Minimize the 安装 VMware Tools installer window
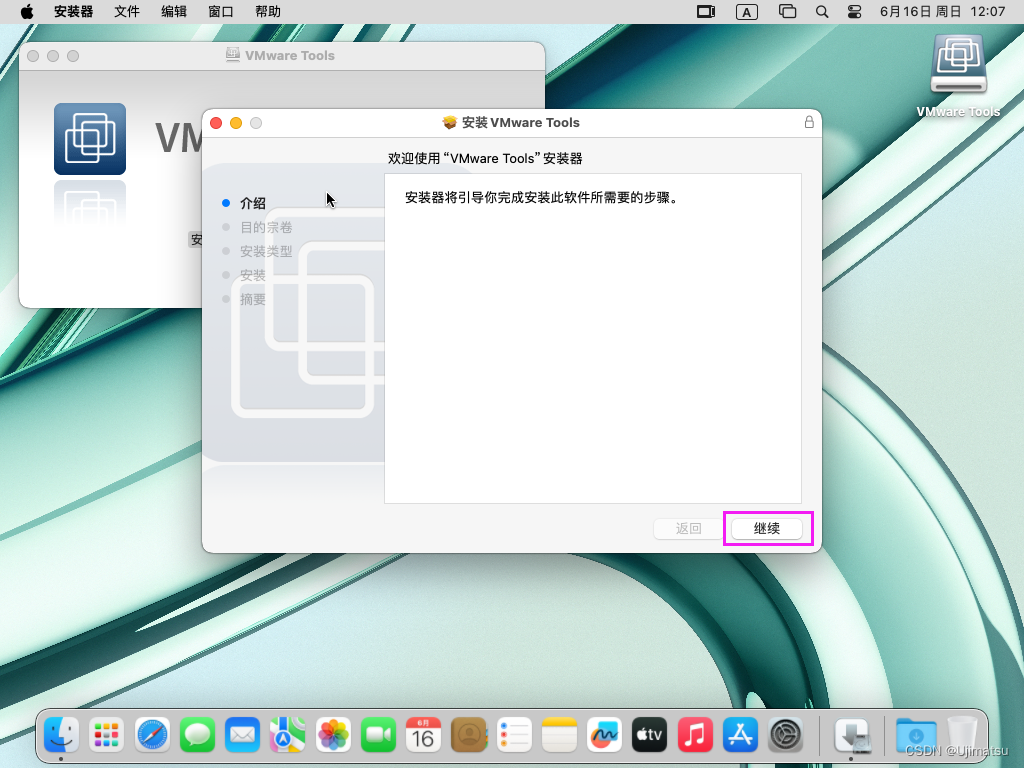This screenshot has height=768, width=1024. (236, 123)
